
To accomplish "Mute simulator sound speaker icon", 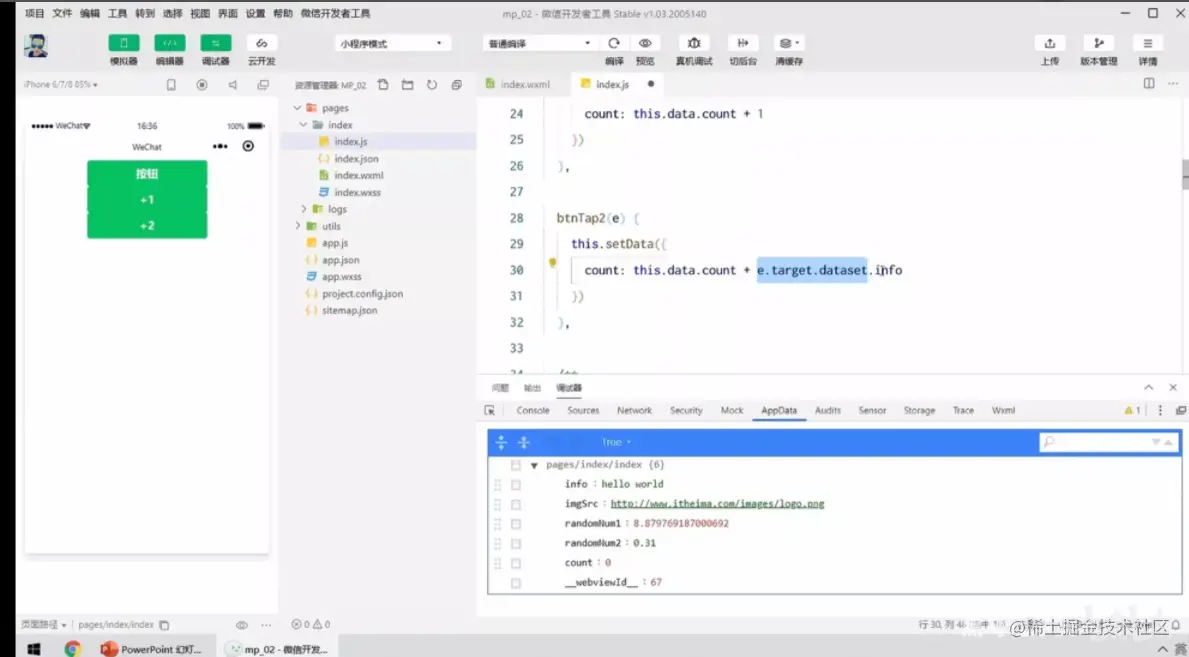I will pos(233,85).
